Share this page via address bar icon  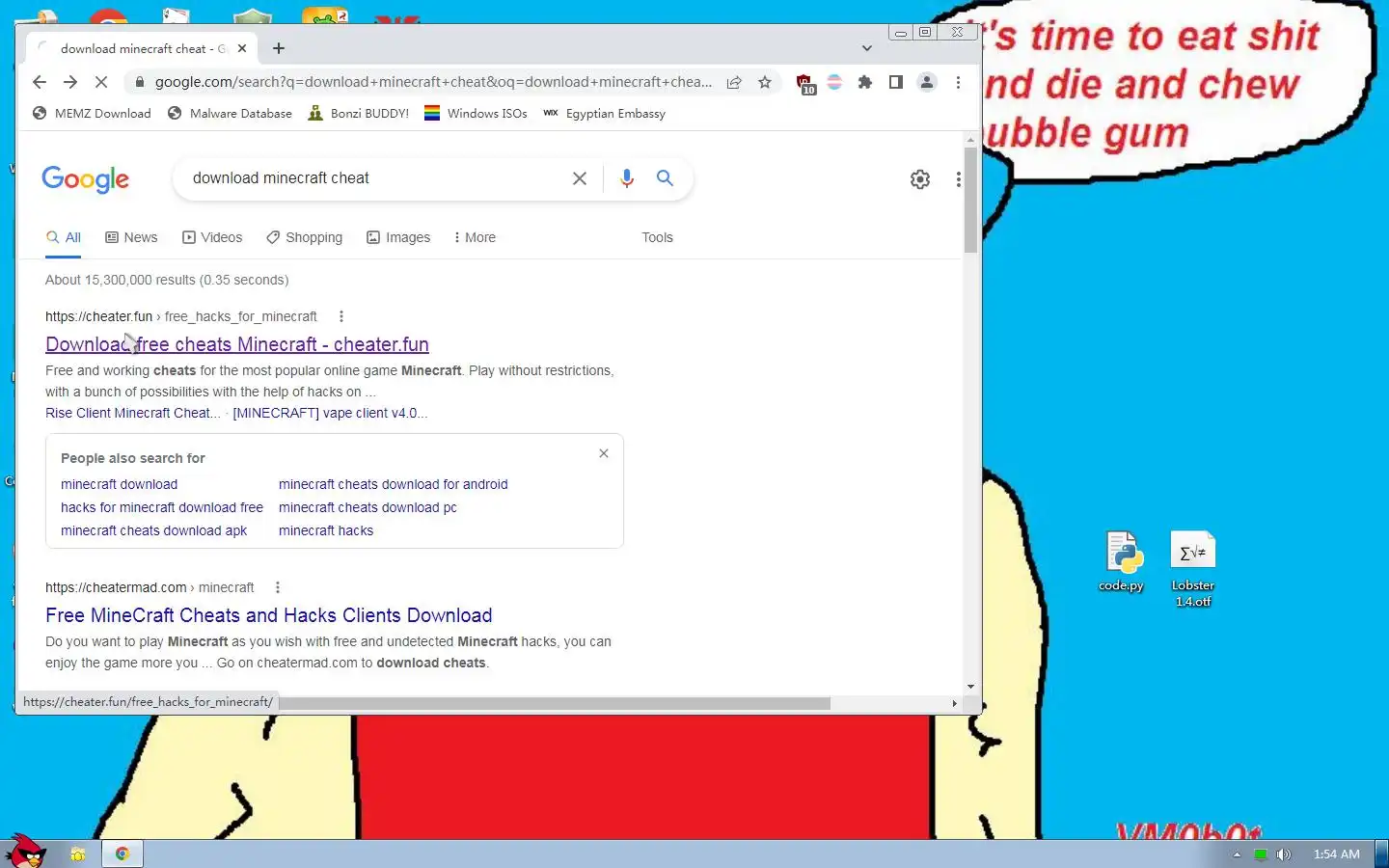click(734, 82)
